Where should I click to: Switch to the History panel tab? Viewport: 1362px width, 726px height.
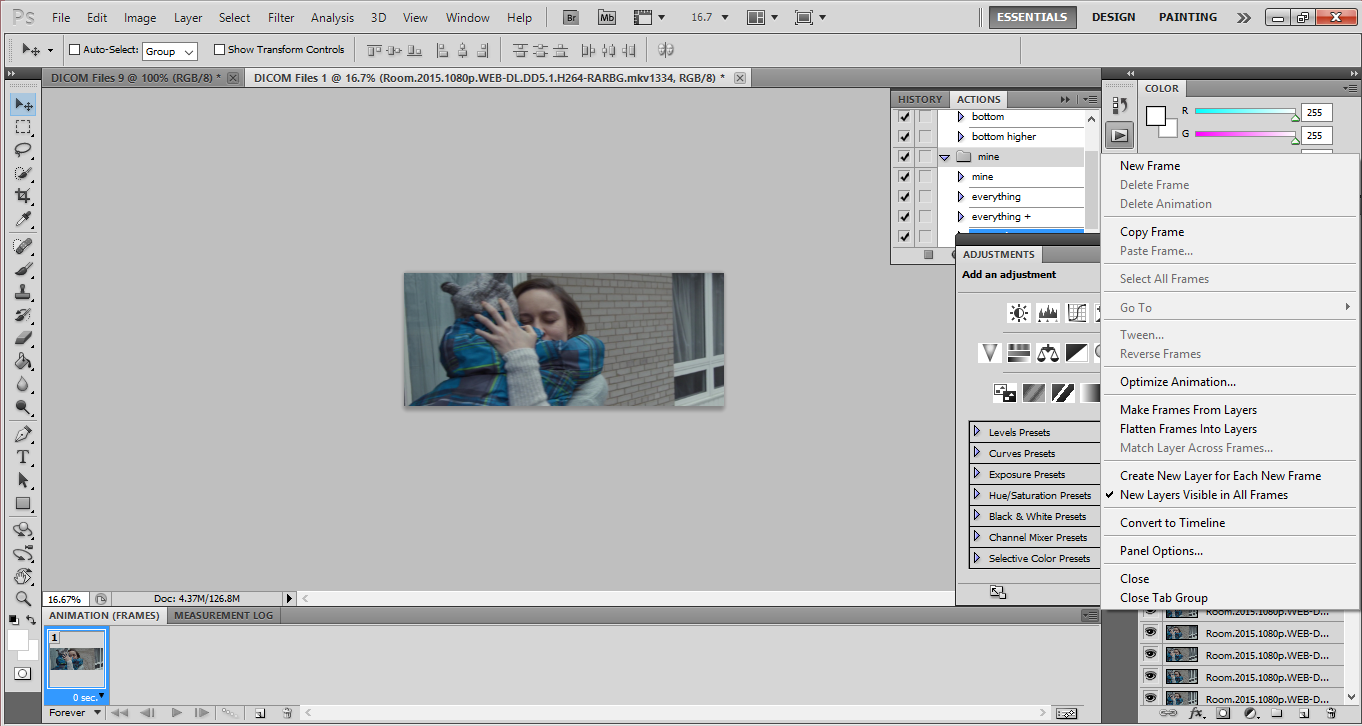point(920,99)
